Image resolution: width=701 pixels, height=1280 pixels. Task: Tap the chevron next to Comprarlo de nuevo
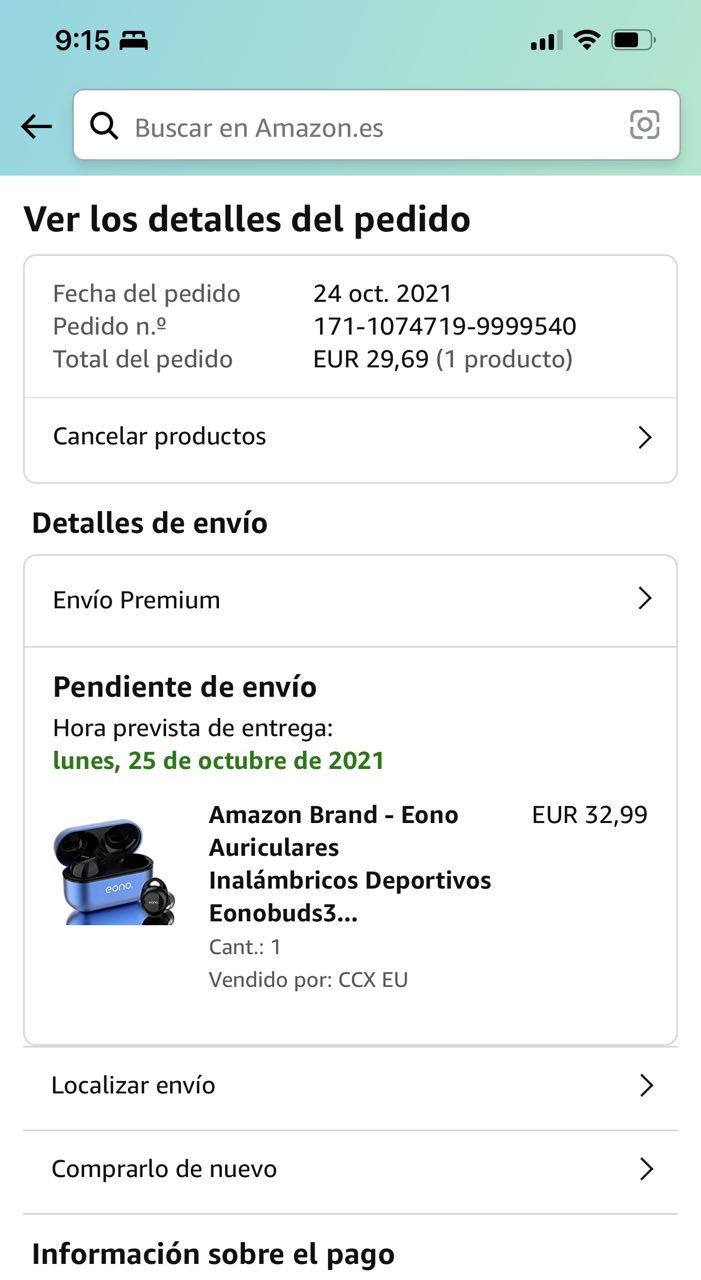(x=646, y=1169)
